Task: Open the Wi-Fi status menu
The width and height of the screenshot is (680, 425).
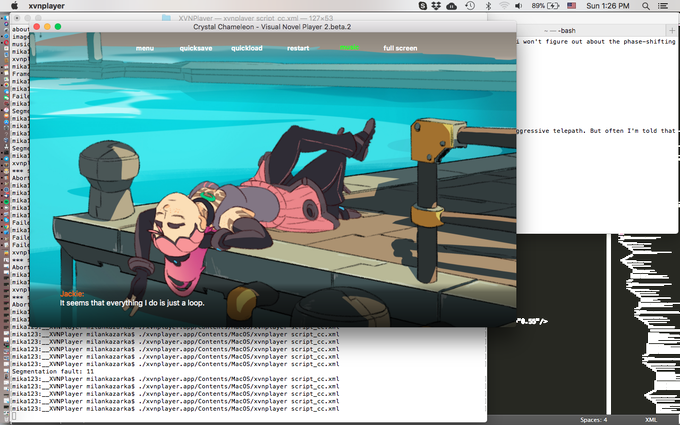Action: [x=503, y=6]
